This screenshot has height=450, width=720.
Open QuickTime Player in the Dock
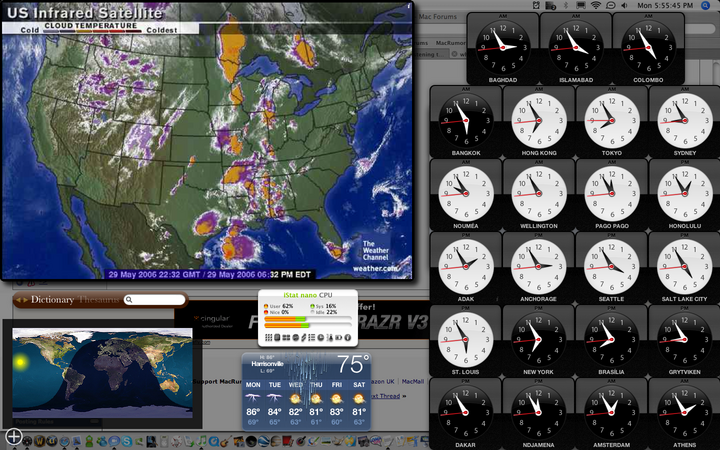click(214, 441)
